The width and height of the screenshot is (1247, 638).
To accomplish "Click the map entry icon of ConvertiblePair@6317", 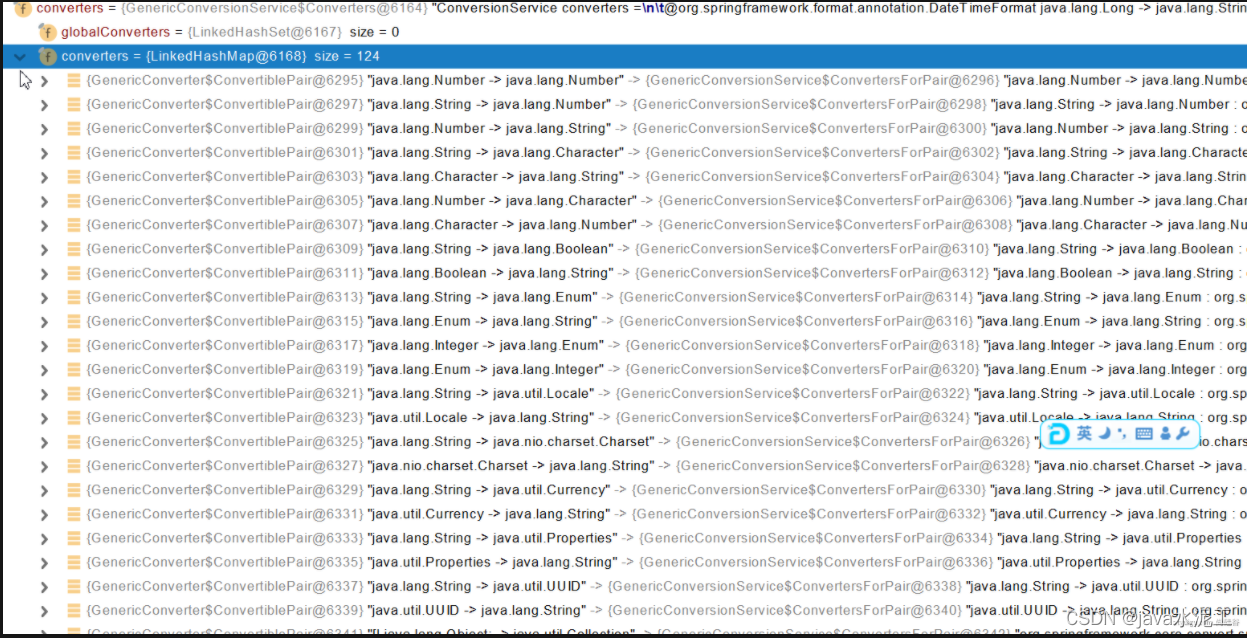I will pyautogui.click(x=73, y=345).
